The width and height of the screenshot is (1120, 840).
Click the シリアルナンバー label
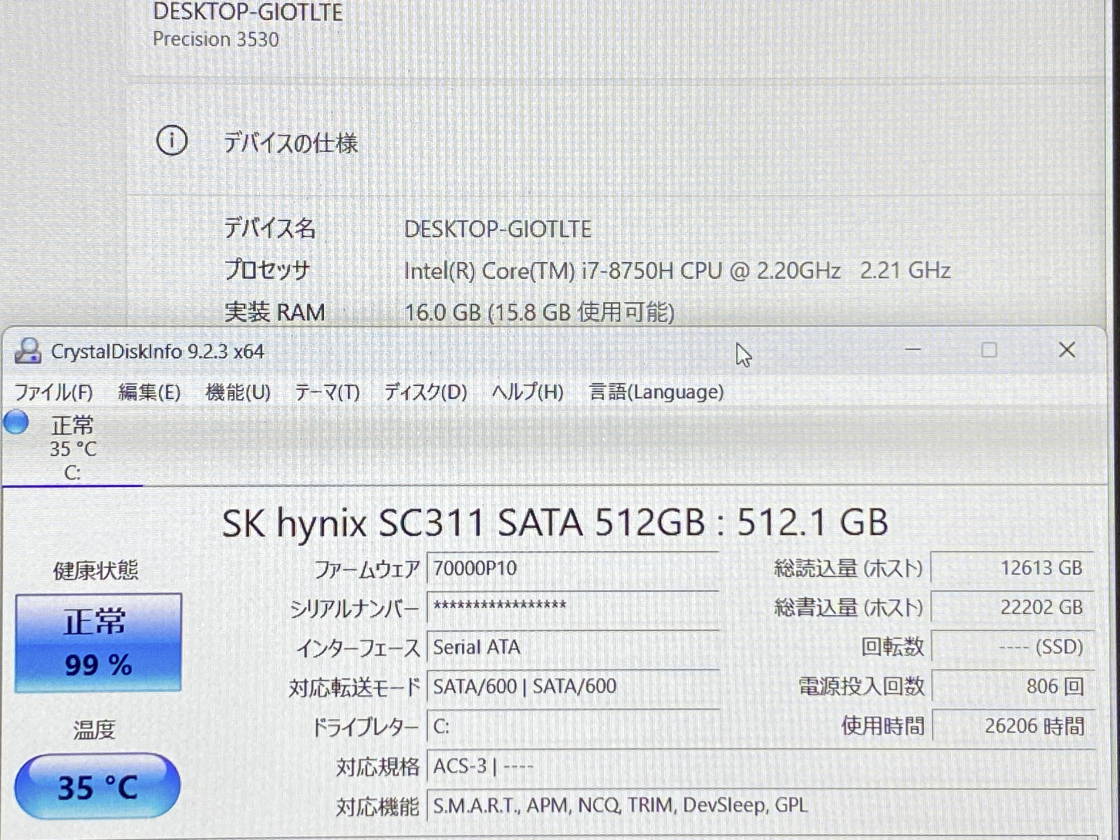[x=354, y=609]
